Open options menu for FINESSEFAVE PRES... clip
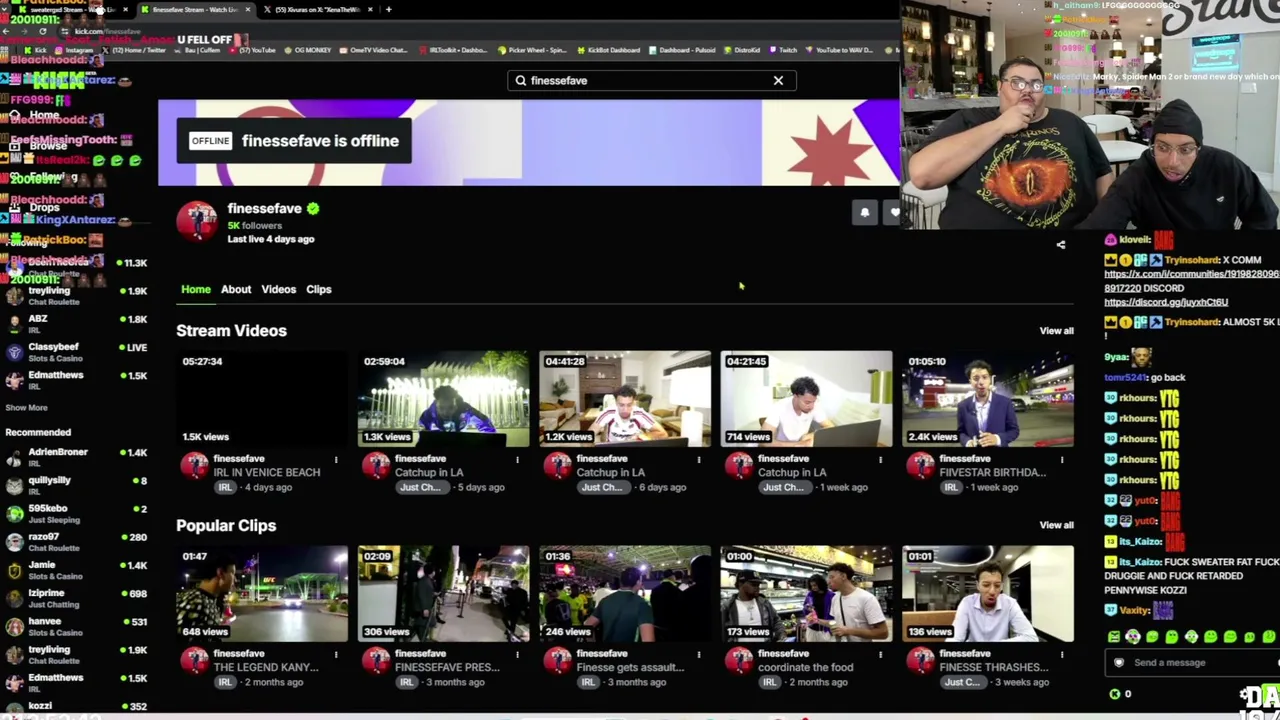The height and width of the screenshot is (720, 1280). point(517,655)
